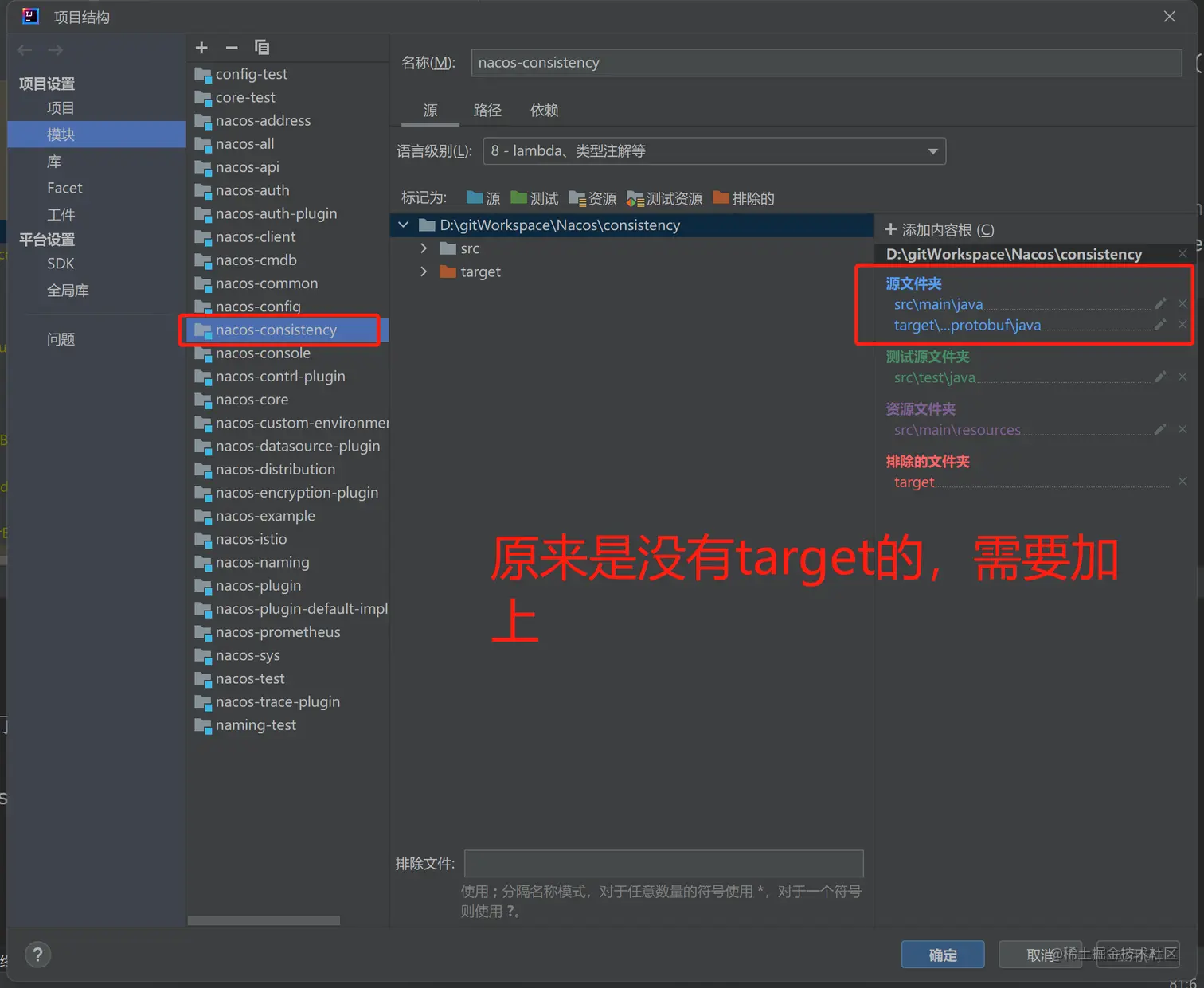The height and width of the screenshot is (988, 1204).
Task: Go back with the left arrow
Action: 25,50
